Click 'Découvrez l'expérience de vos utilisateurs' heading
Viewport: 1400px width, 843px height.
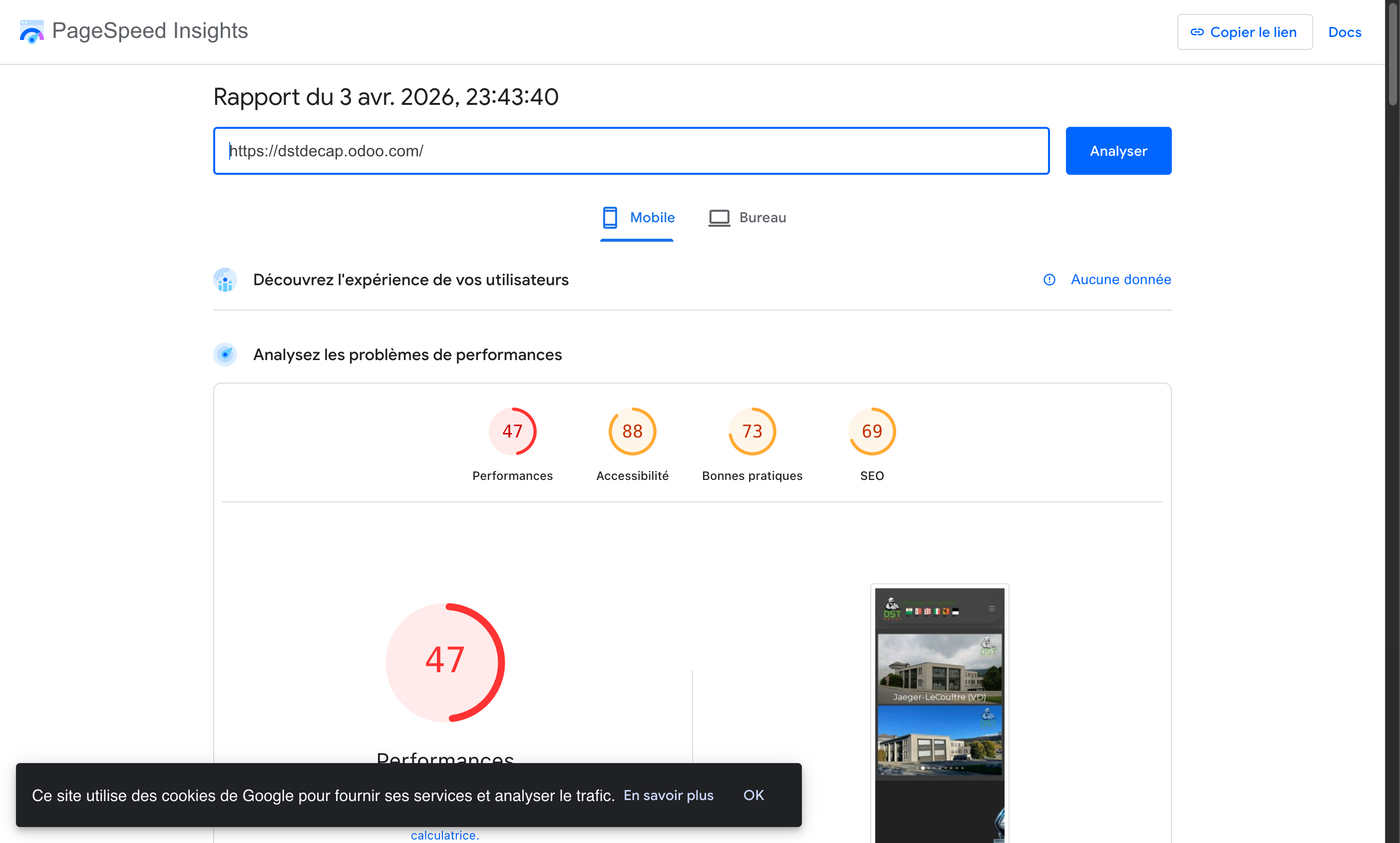(410, 280)
